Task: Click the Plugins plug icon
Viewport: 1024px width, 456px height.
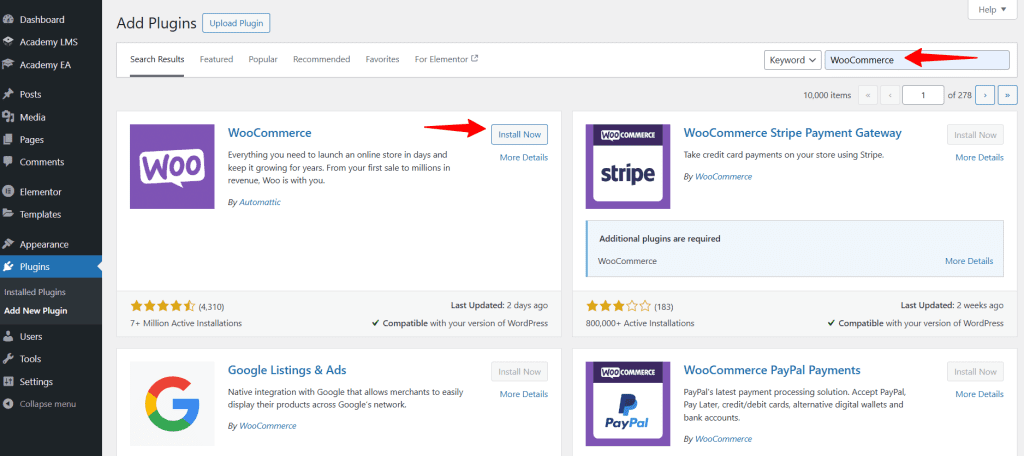Action: (x=8, y=267)
